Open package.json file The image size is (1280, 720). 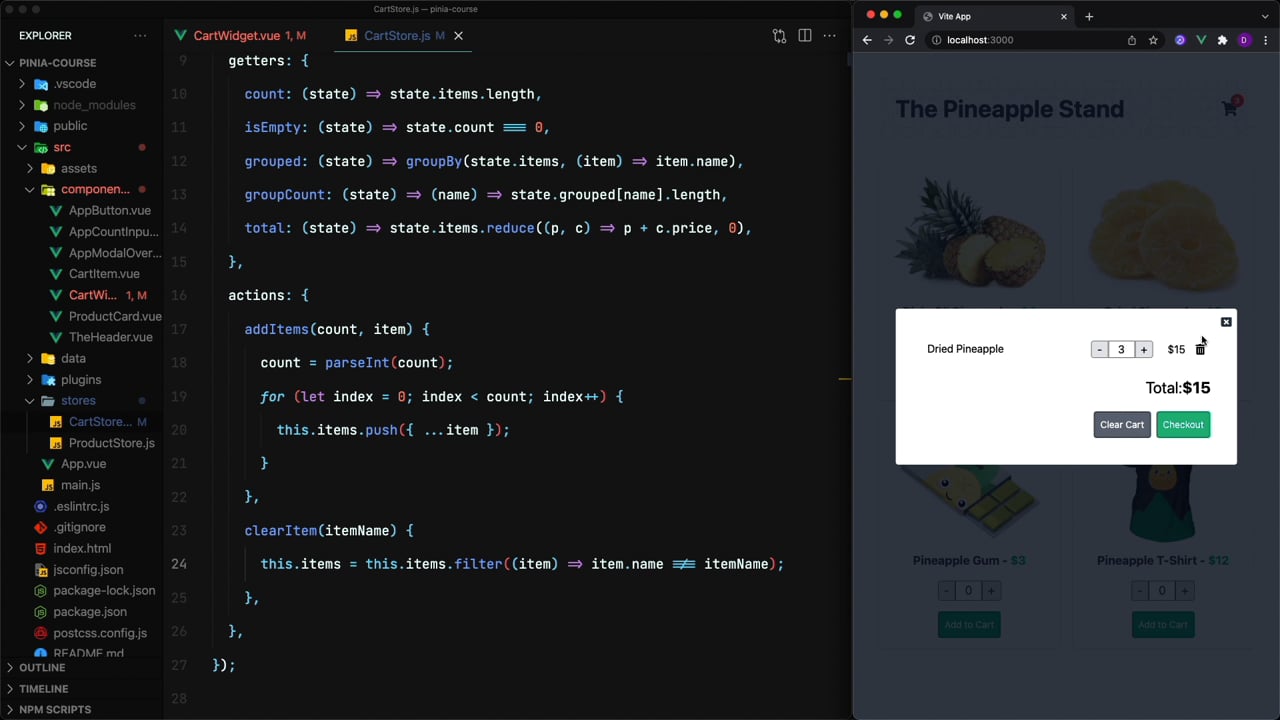pyautogui.click(x=90, y=611)
